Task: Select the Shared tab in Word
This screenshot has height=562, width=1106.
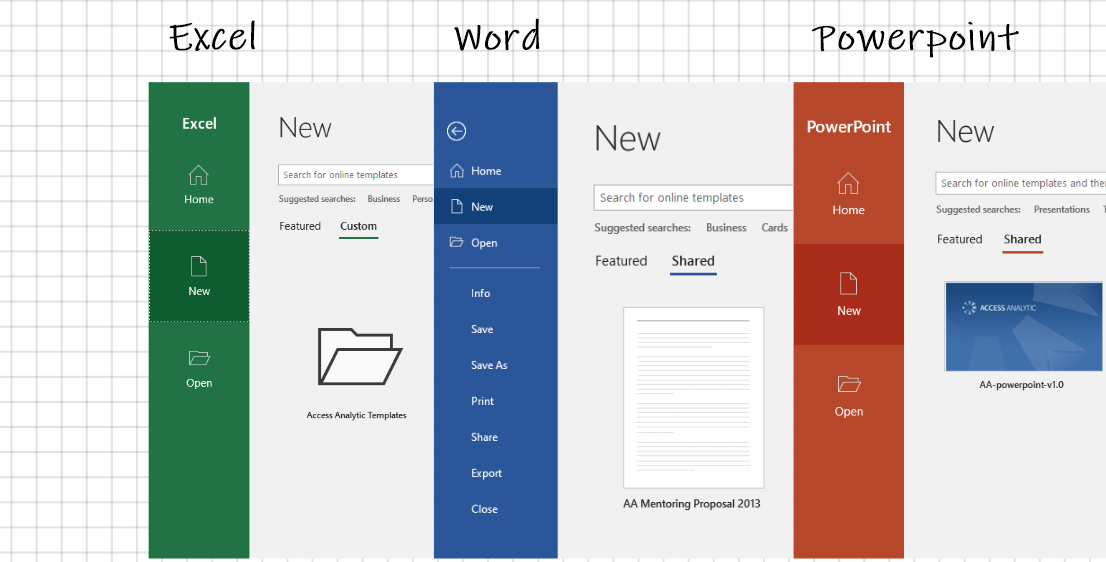Action: 693,261
